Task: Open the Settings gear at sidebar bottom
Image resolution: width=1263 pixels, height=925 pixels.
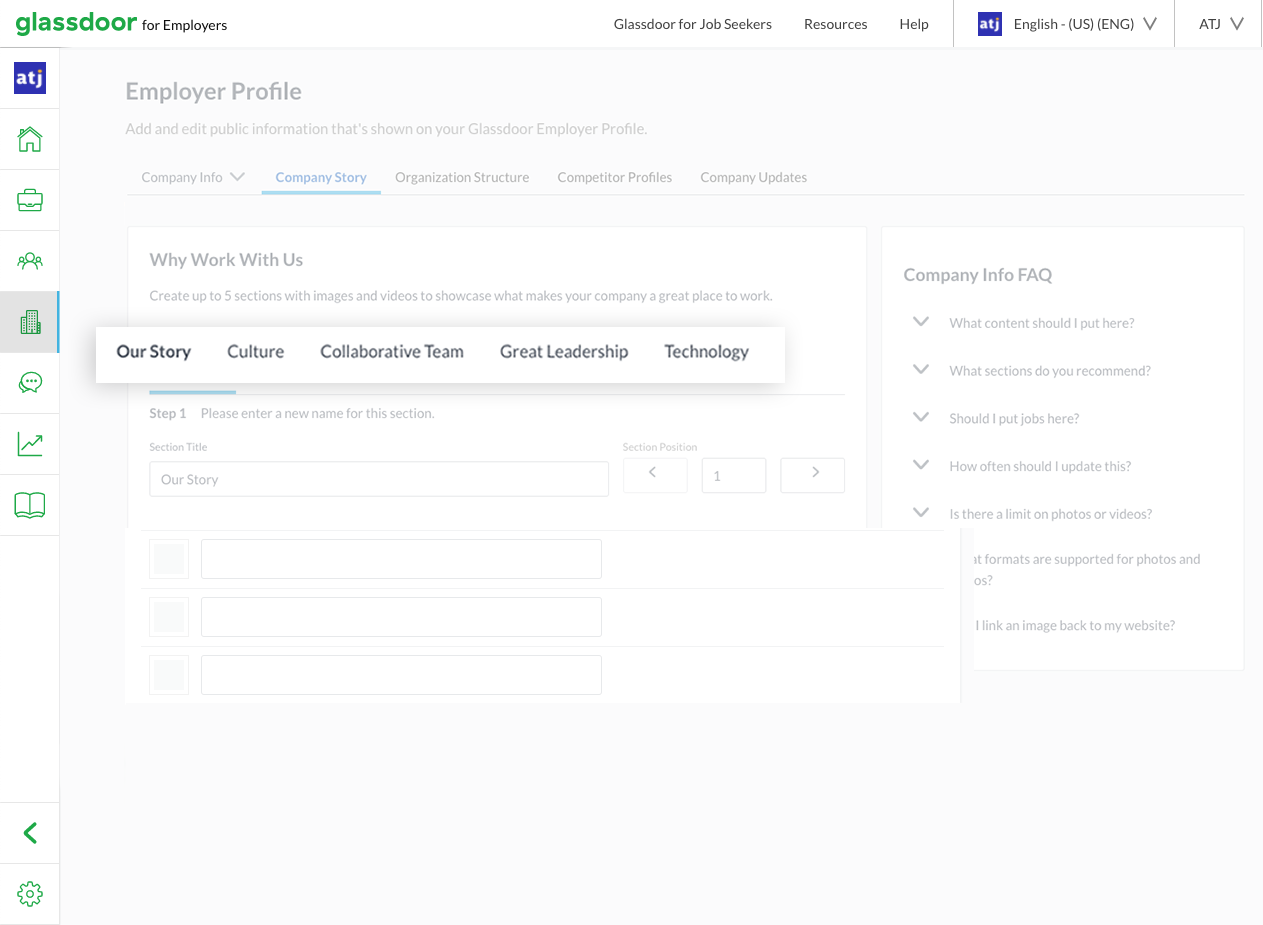Action: click(x=30, y=893)
